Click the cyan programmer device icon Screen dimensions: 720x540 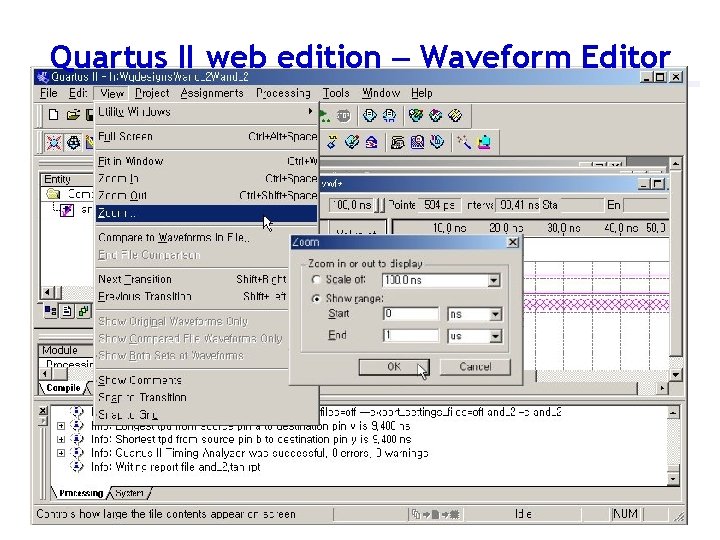[x=484, y=142]
